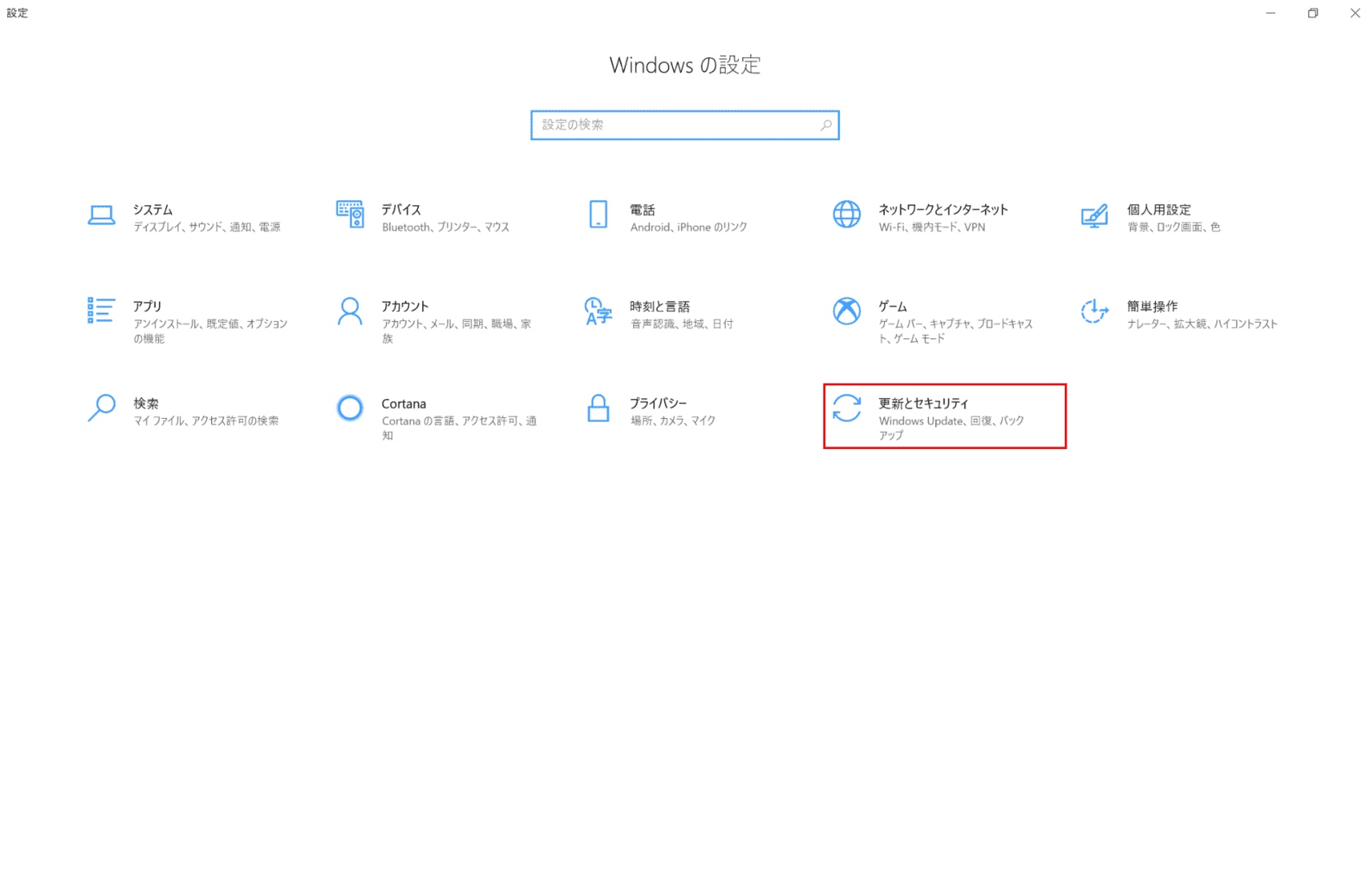The width and height of the screenshot is (1372, 880).
Task: Click the text Bluetooth、プリンター、マウス
Action: (446, 227)
